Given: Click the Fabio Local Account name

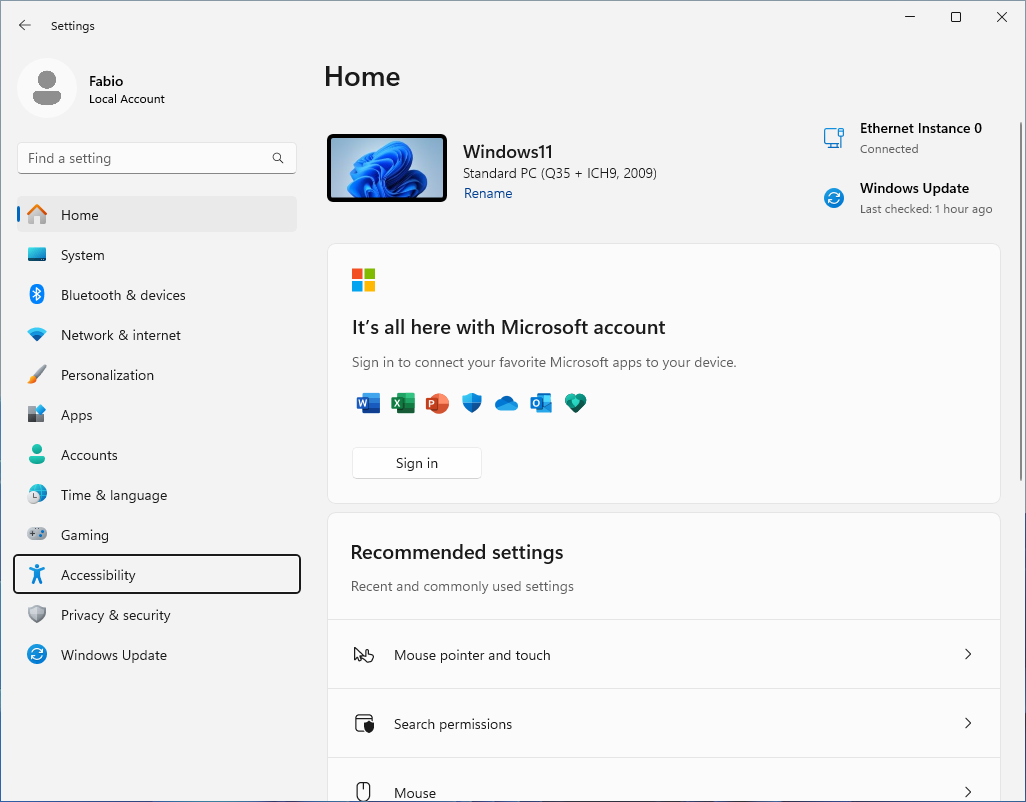Looking at the screenshot, I should (127, 89).
